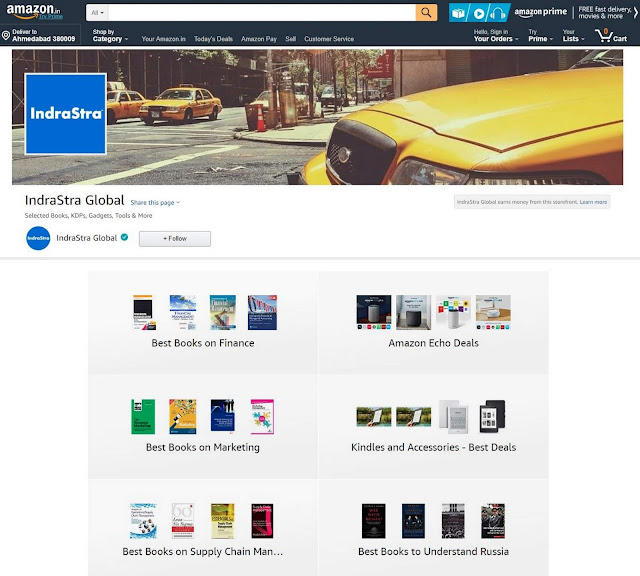Expand the Your Orders sign-in dropdown
This screenshot has width=640, height=576.
496,36
